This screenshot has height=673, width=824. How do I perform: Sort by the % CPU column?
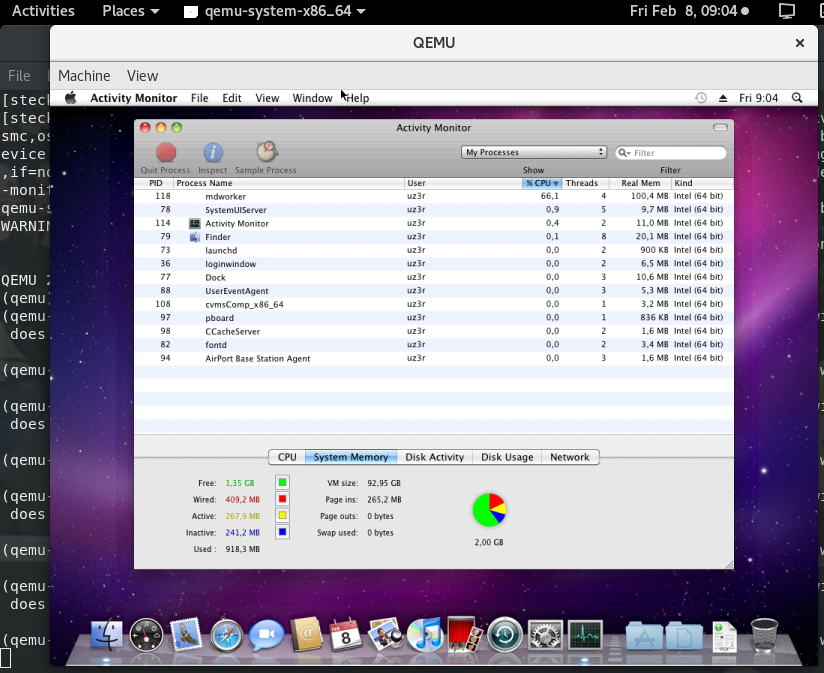pos(542,183)
